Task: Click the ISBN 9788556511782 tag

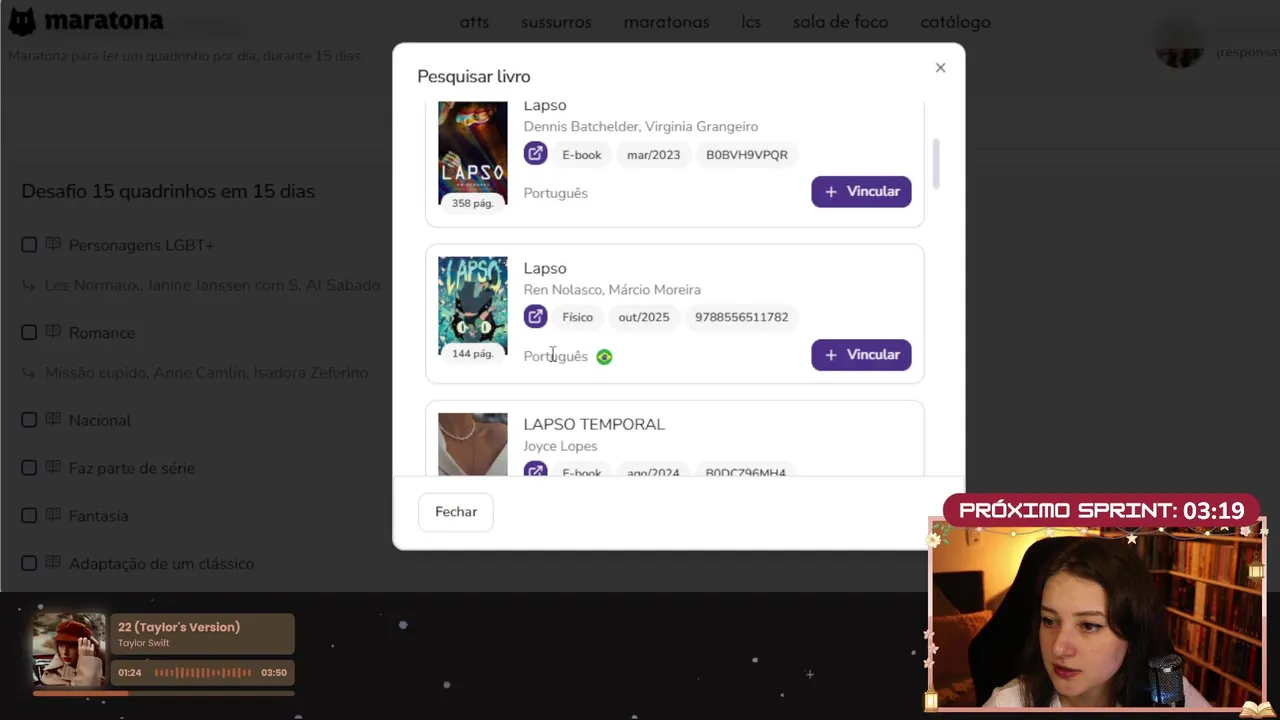Action: point(741,317)
